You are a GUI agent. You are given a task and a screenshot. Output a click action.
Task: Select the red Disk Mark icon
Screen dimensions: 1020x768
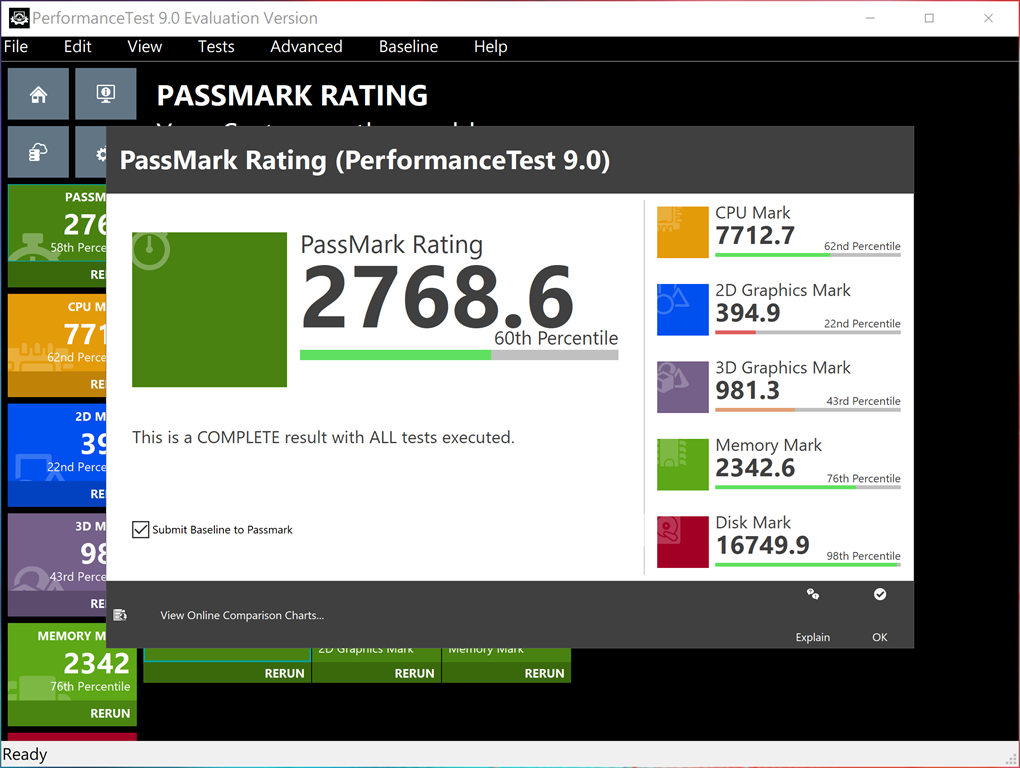coord(682,542)
